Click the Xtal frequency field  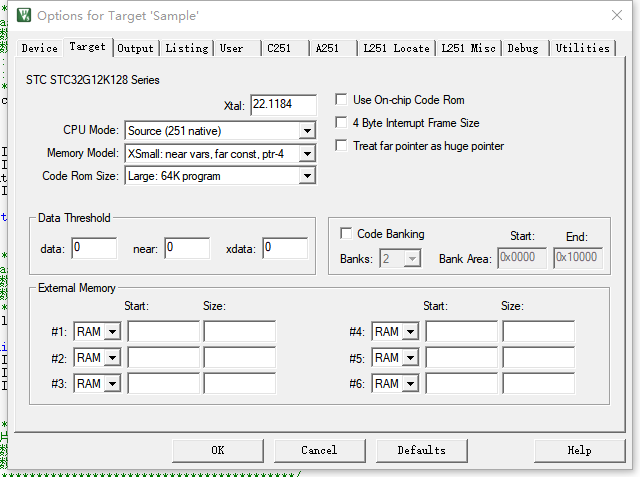point(284,105)
